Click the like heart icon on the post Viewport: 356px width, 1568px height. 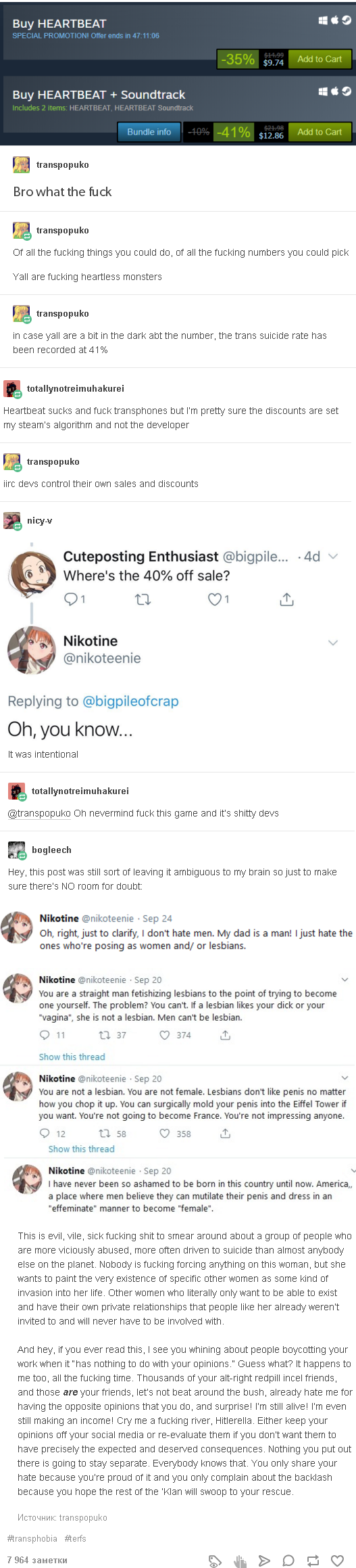338,1560
